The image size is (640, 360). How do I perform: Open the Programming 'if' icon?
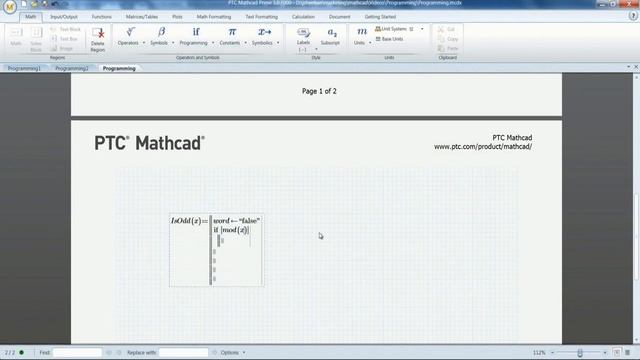coord(196,32)
